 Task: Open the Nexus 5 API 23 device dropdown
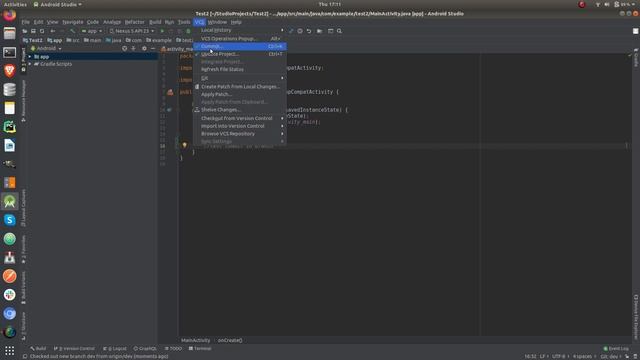click(x=132, y=31)
